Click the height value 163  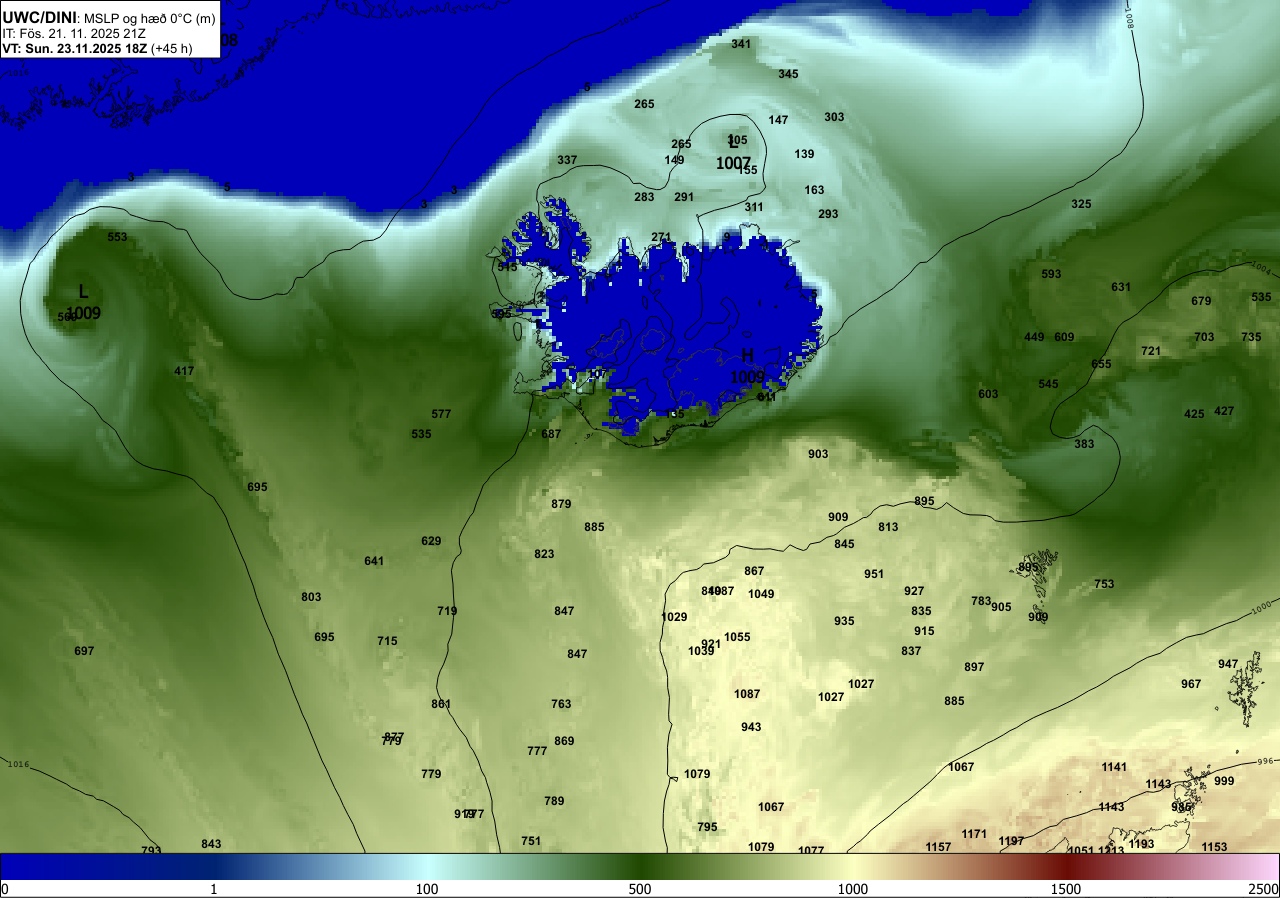pyautogui.click(x=814, y=190)
